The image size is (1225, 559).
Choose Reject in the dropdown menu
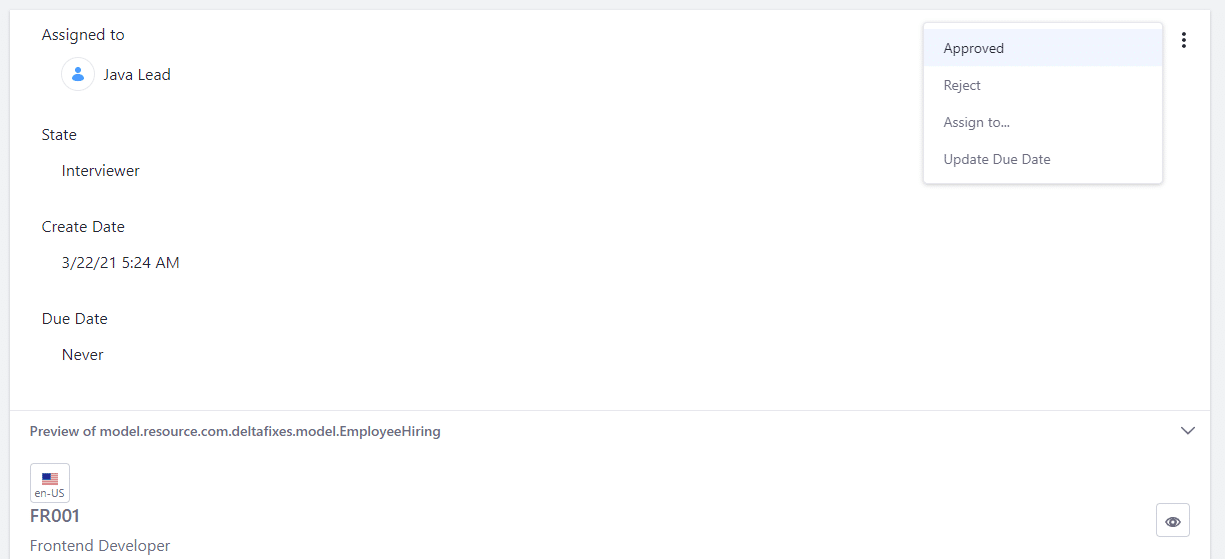coord(962,85)
